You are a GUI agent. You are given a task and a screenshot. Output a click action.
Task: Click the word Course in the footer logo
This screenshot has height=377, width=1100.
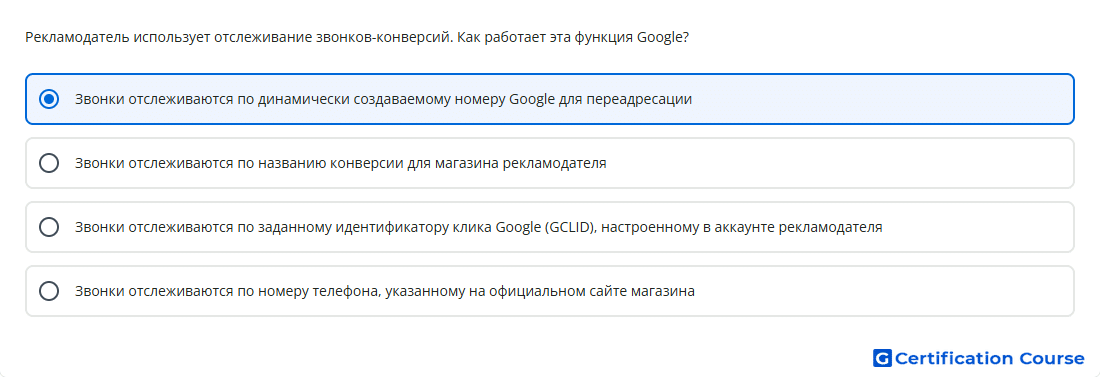click(1051, 358)
